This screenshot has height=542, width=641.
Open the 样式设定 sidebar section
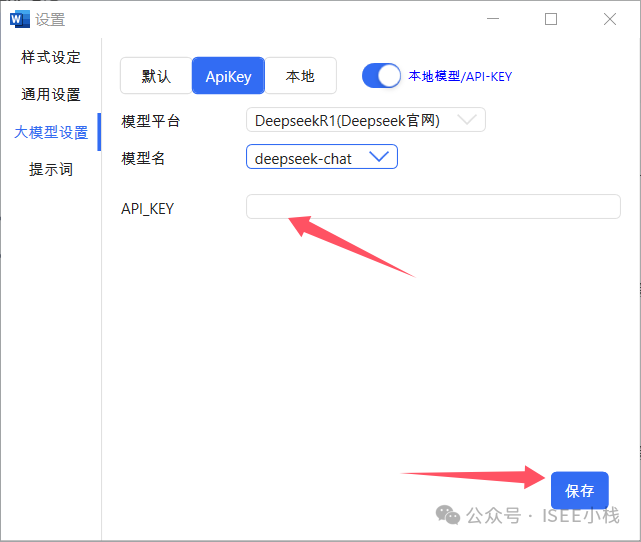(51, 57)
